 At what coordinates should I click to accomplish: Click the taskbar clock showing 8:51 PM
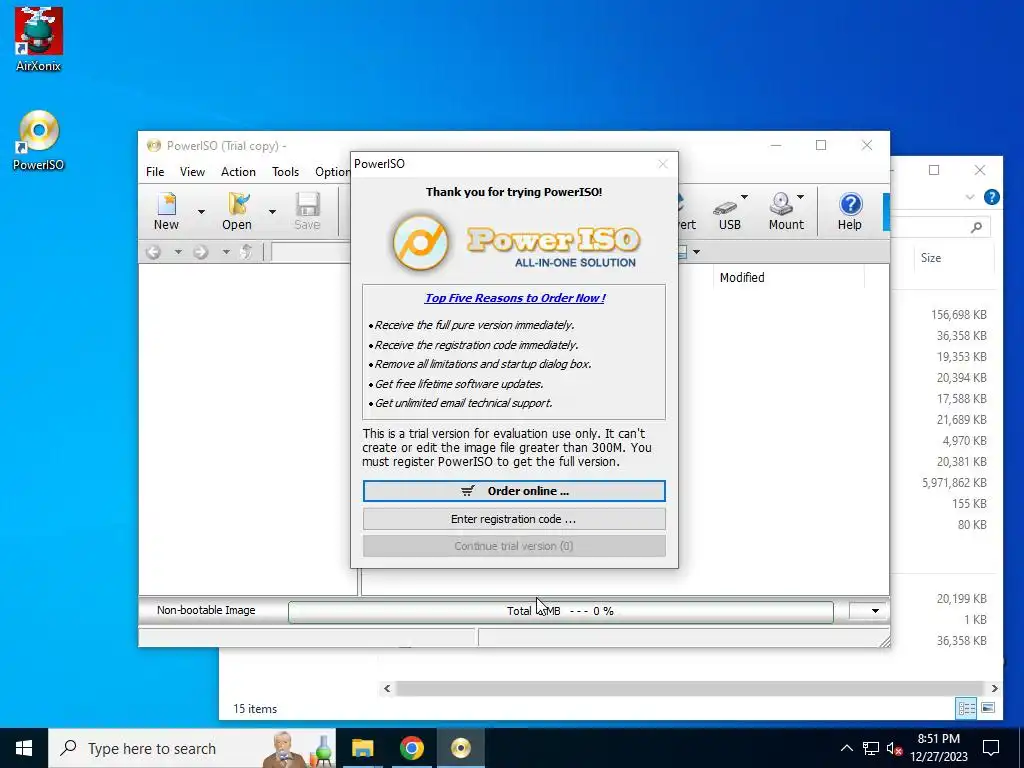938,748
